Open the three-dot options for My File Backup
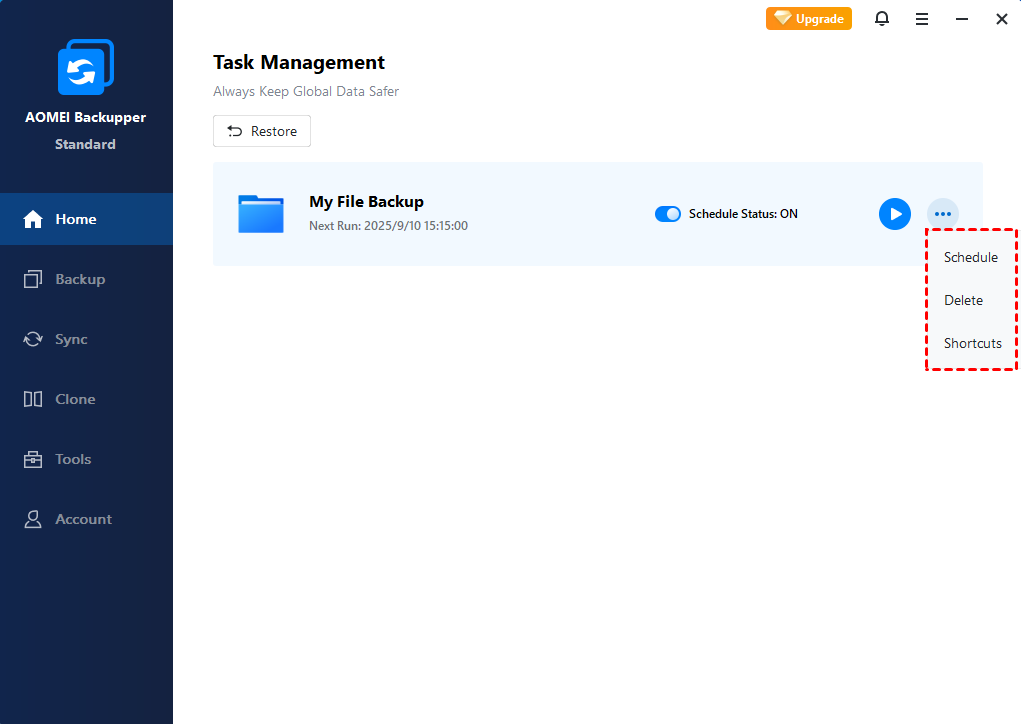1021x724 pixels. pyautogui.click(x=942, y=214)
